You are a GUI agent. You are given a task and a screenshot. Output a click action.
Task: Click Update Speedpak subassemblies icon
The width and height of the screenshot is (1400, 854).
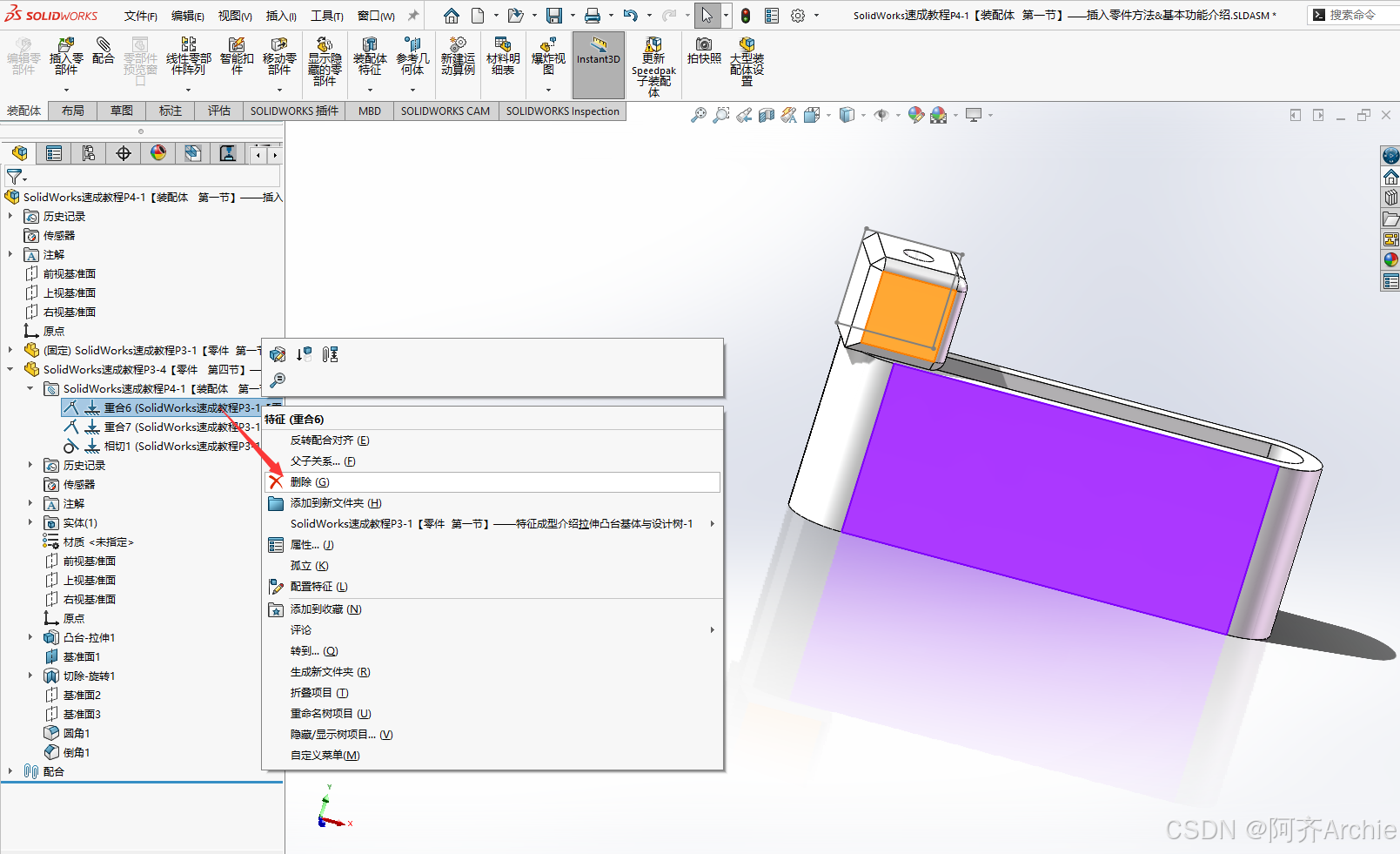click(653, 66)
